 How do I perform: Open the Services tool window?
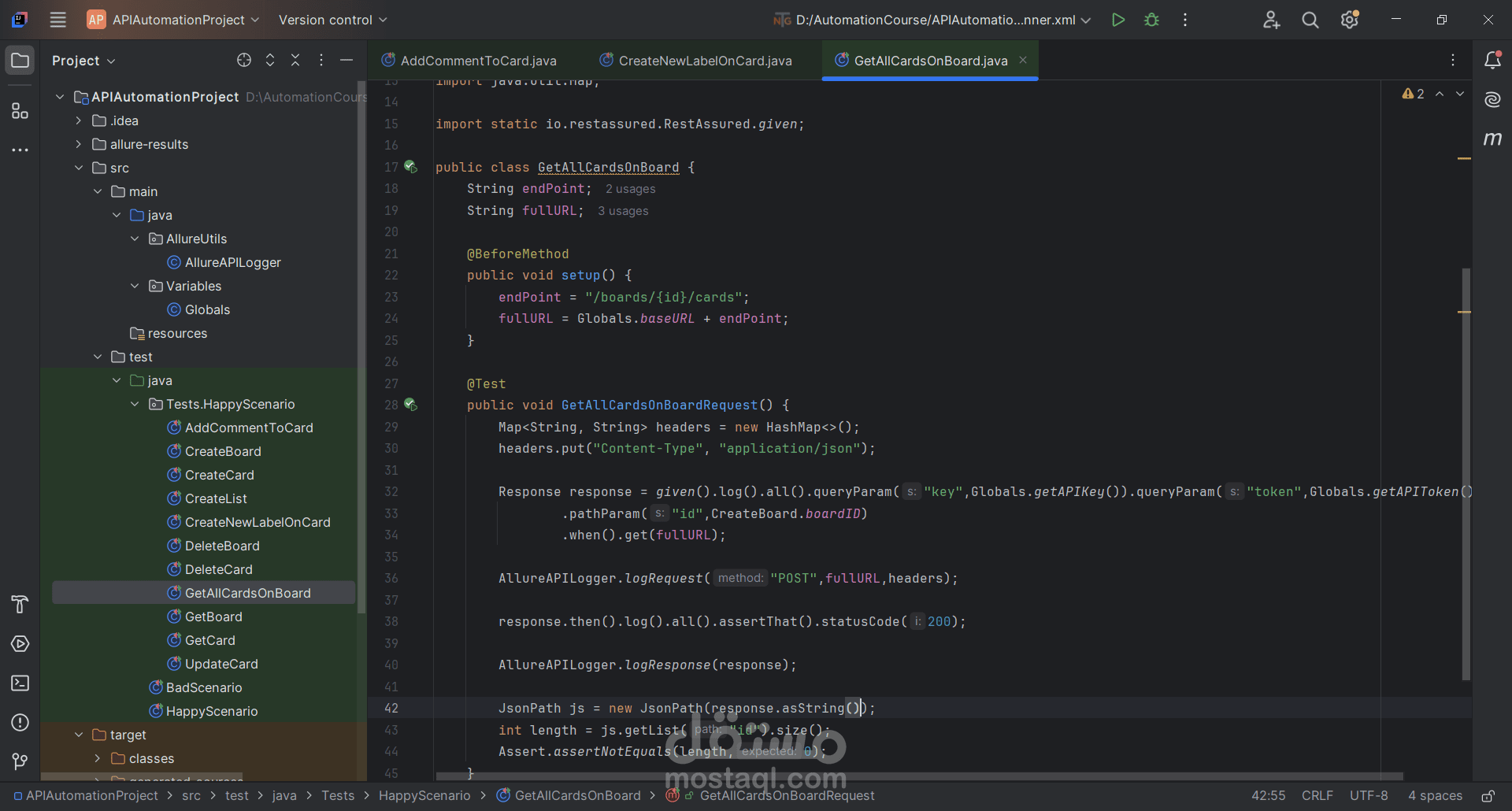[20, 643]
